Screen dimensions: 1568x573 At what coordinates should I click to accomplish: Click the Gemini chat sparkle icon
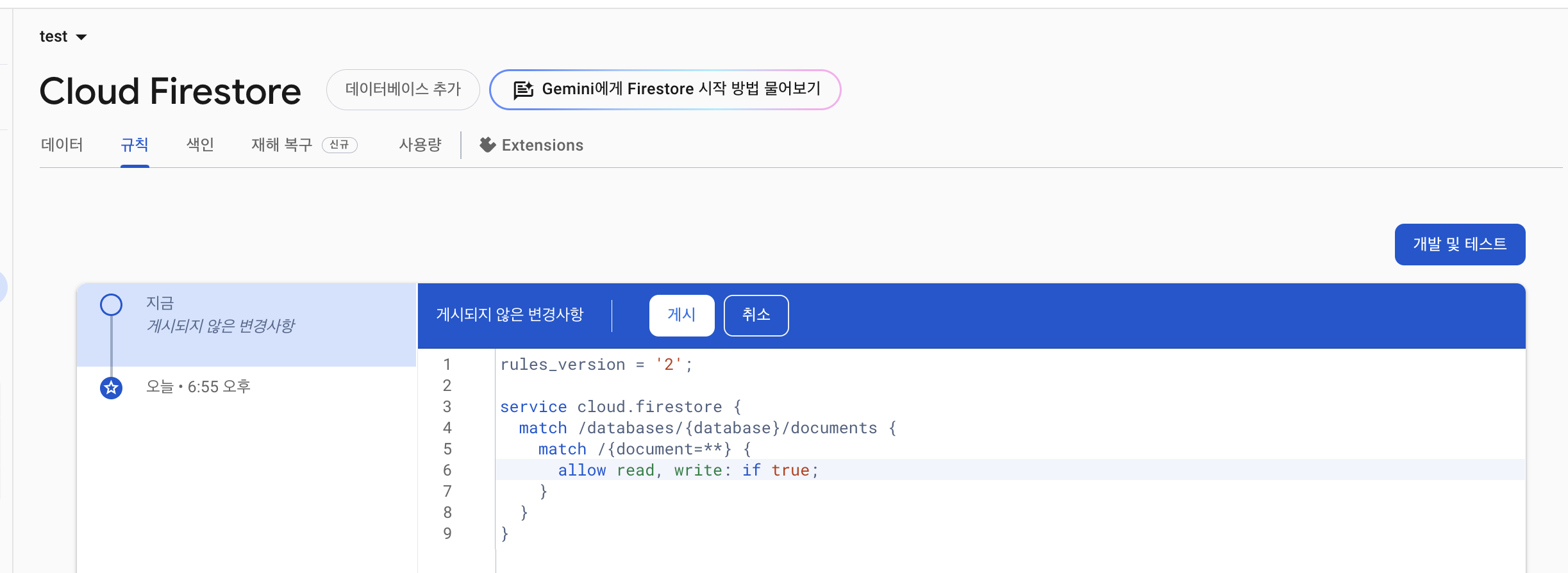(523, 90)
